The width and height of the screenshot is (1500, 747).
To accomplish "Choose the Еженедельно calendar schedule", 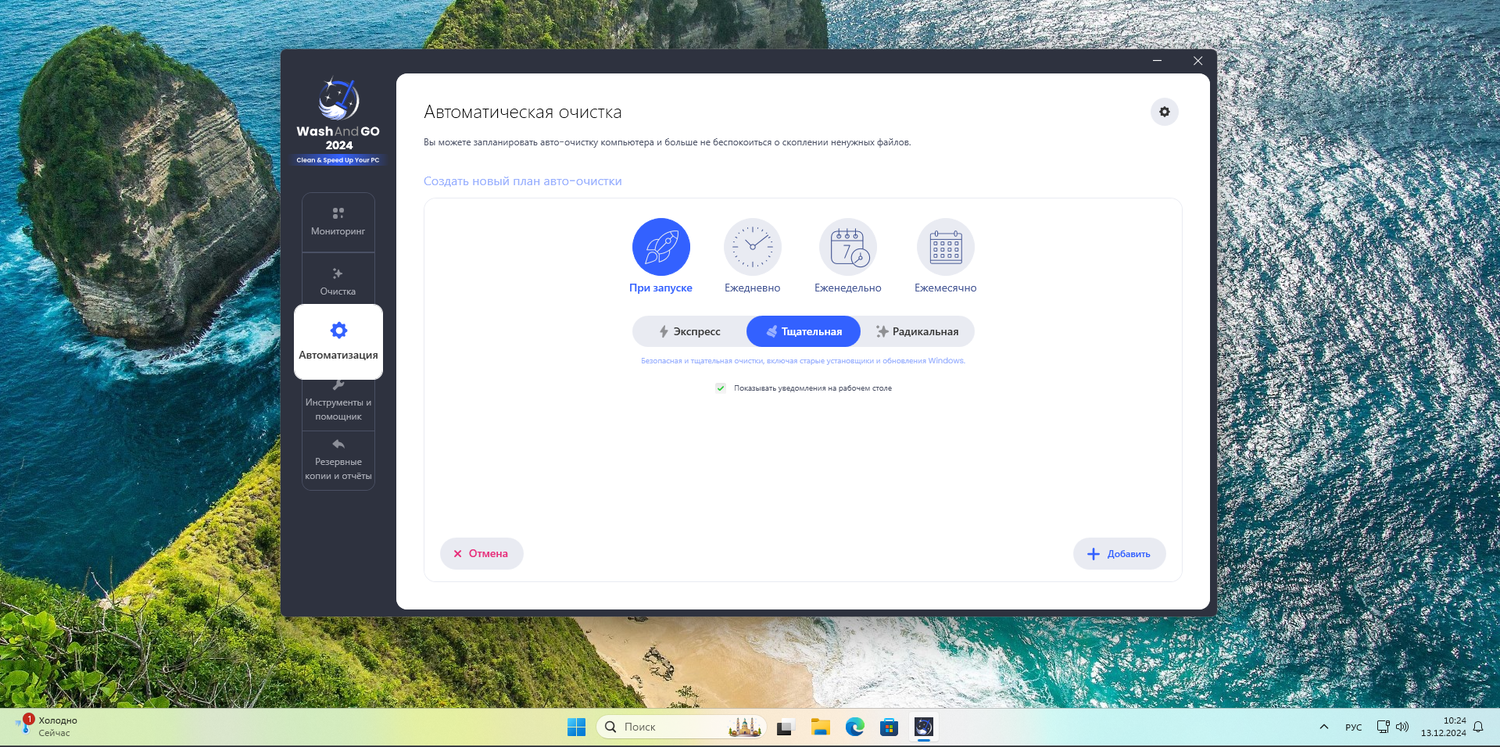I will (848, 256).
